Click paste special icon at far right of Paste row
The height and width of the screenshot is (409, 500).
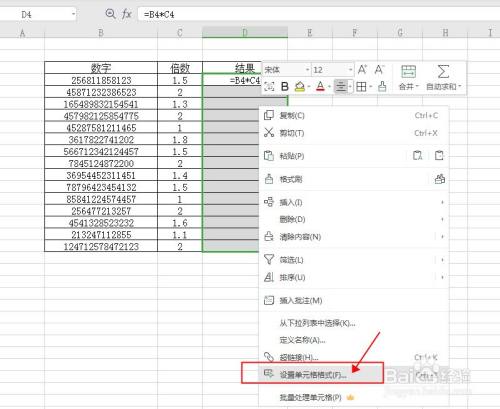pos(439,156)
